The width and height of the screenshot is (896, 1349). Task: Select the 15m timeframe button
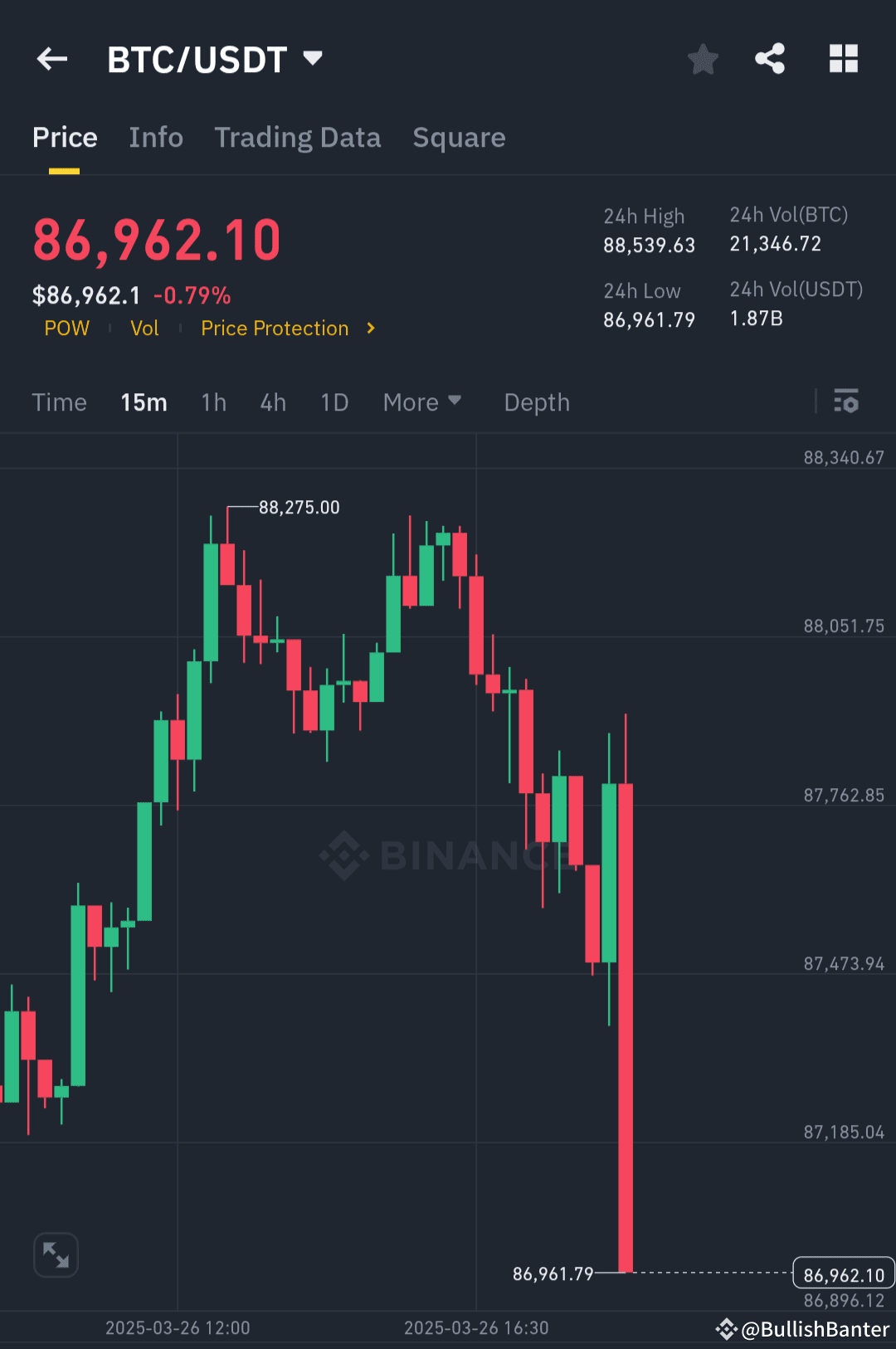144,402
